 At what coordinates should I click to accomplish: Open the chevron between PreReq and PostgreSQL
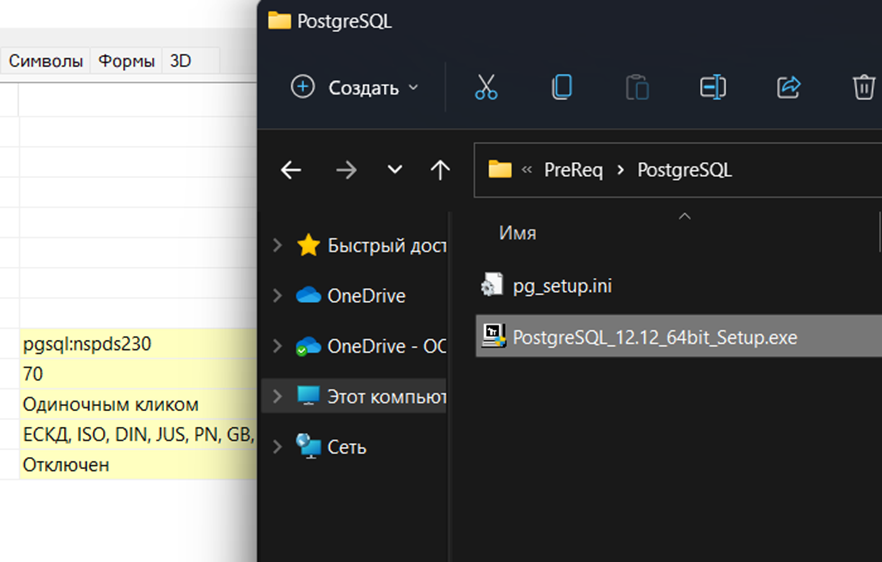pyautogui.click(x=620, y=170)
